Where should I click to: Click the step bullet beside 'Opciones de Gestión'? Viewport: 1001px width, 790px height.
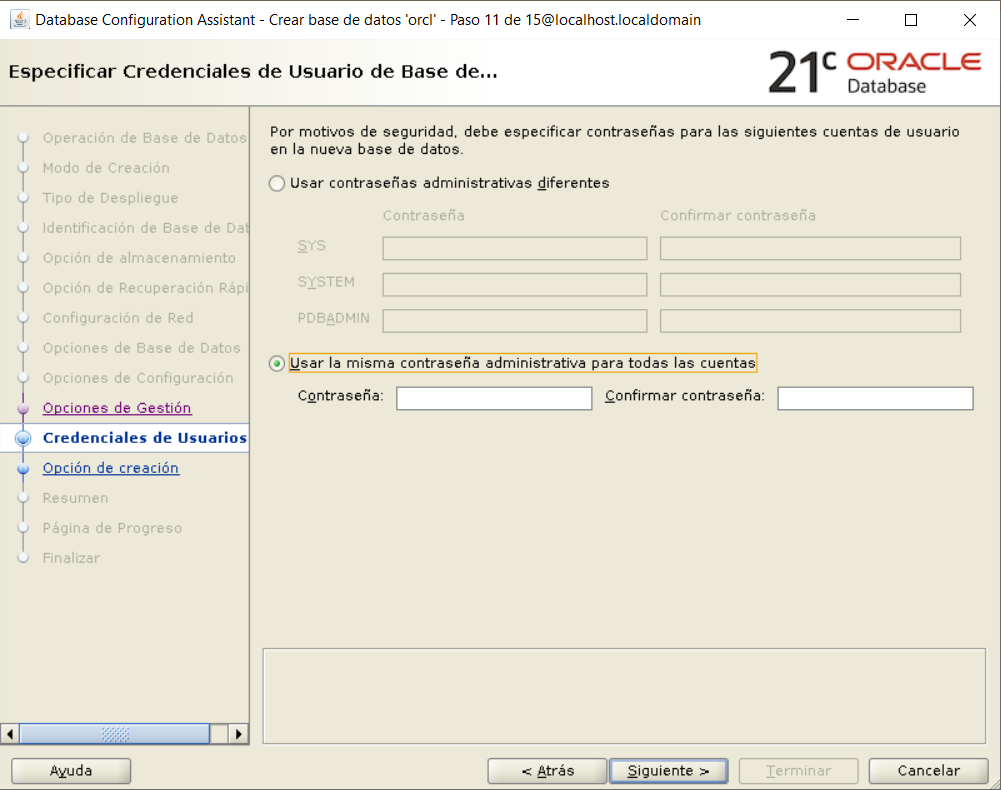(x=23, y=408)
